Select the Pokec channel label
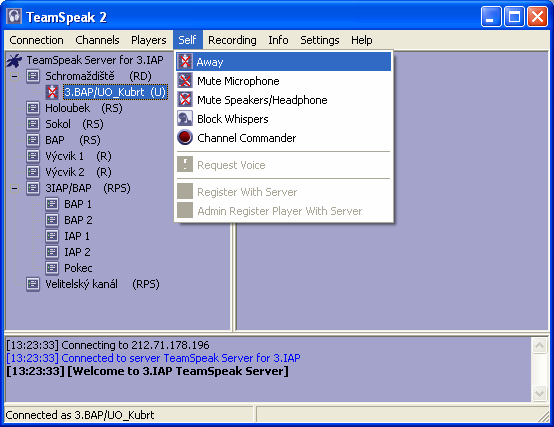Viewport: 554px width, 427px height. coord(78,268)
